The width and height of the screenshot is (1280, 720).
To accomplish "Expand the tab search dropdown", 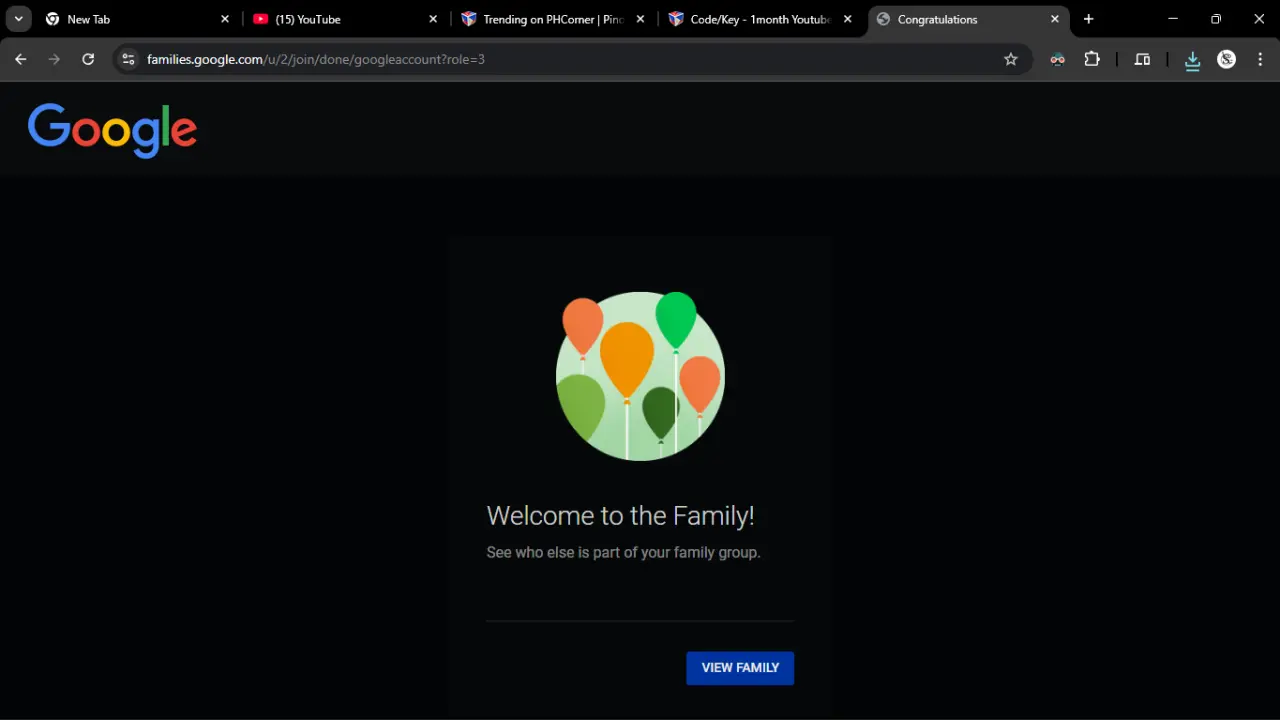I will tap(18, 19).
